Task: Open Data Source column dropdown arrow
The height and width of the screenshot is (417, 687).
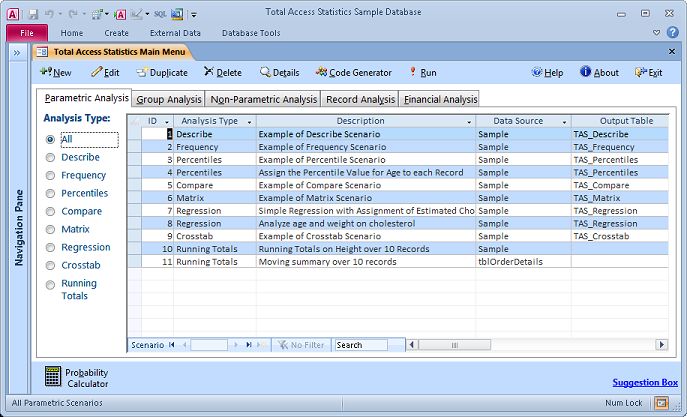Action: 565,122
